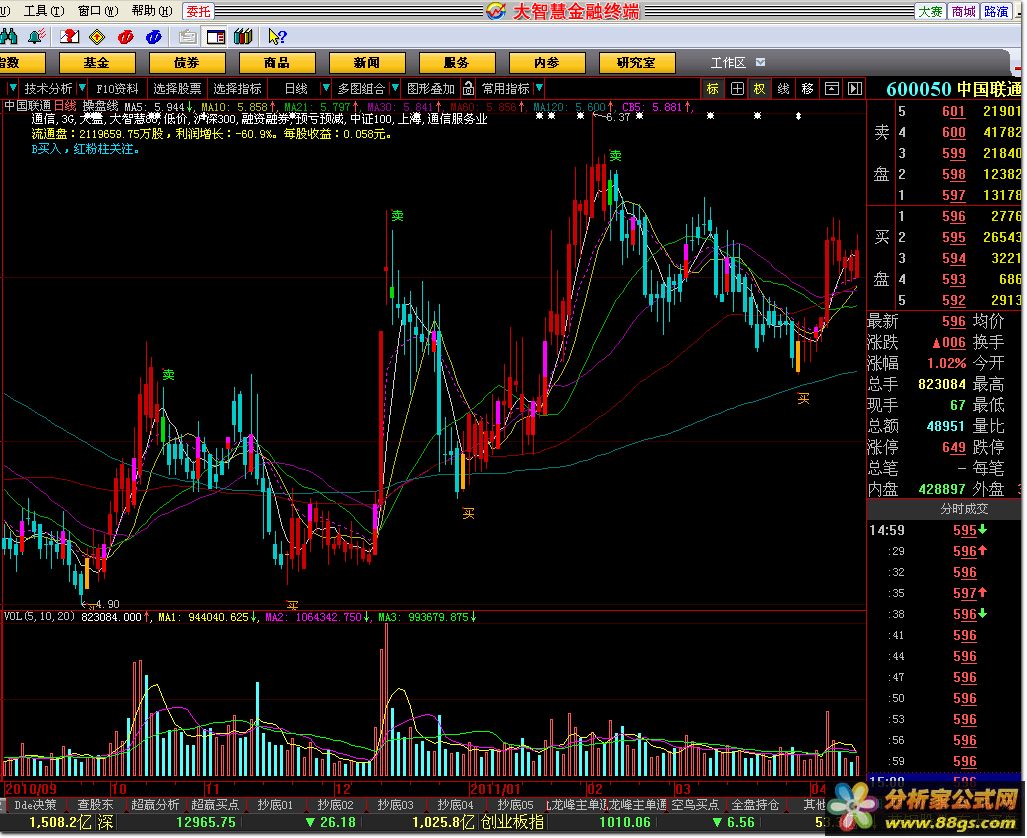Toggle the 线 line-drawing button

click(783, 88)
